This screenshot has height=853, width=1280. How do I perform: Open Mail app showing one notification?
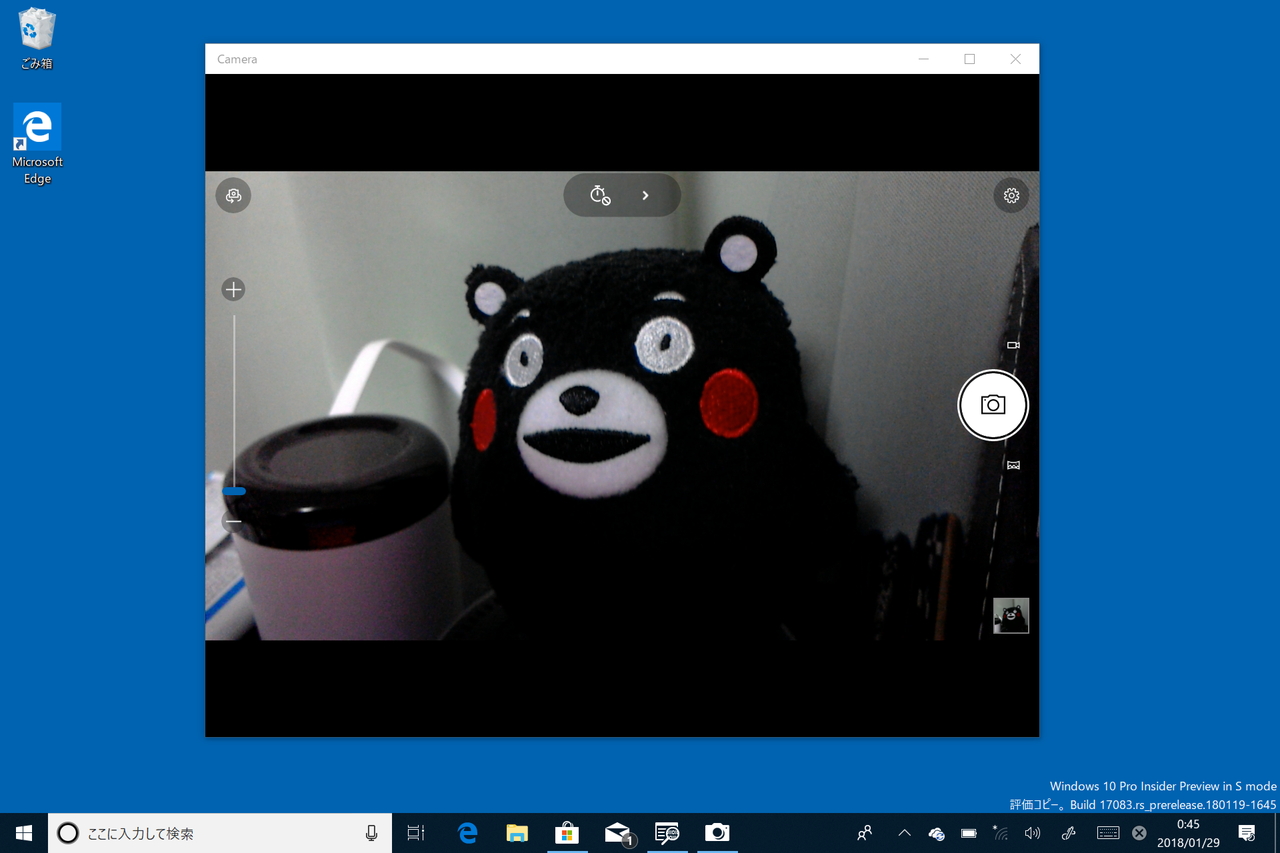pos(617,832)
